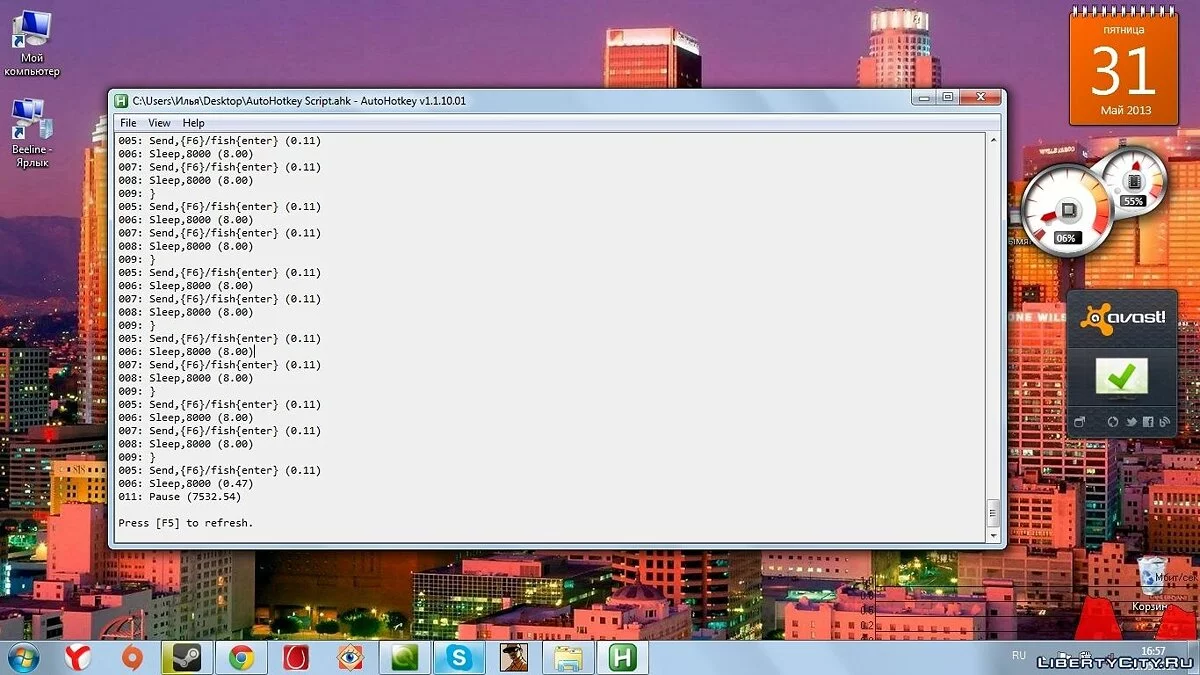This screenshot has height=675, width=1200.
Task: Open the File menu
Action: point(128,123)
